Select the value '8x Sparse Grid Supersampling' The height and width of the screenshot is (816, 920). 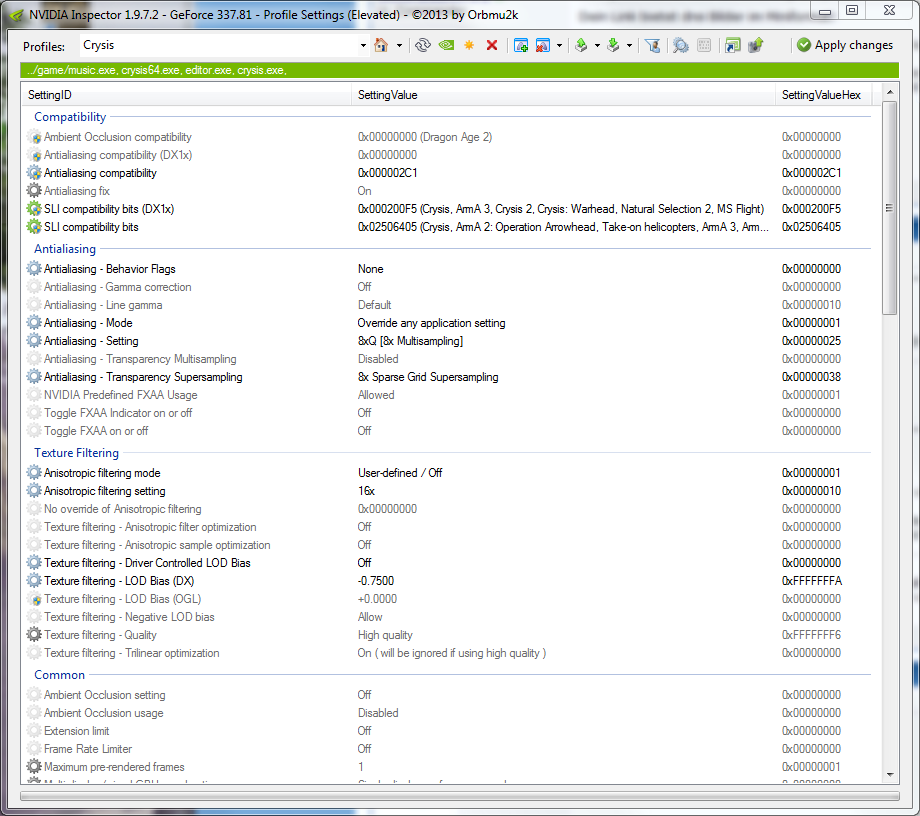[x=428, y=377]
